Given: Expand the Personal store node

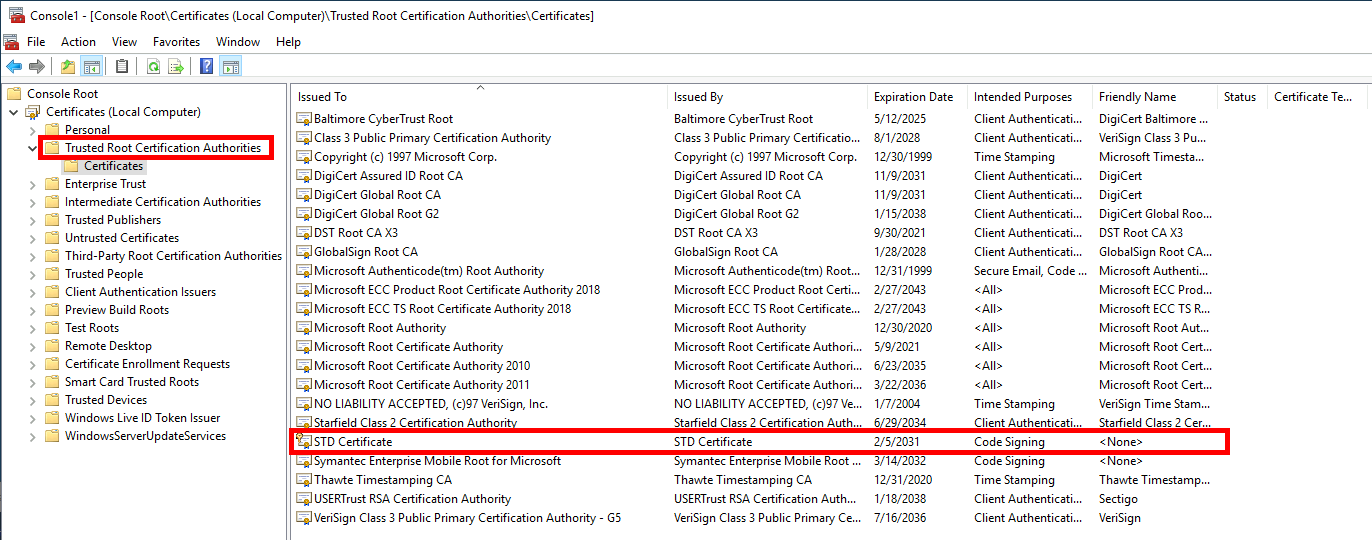Looking at the screenshot, I should click(32, 130).
